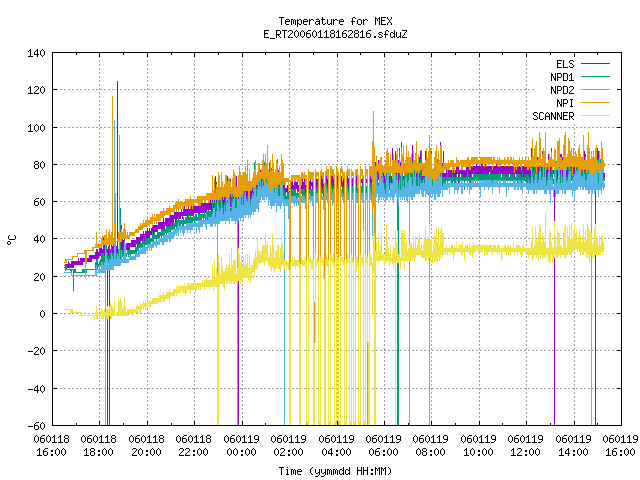Click the orange NPI spike peaking above 100 near 06:00

[373, 139]
